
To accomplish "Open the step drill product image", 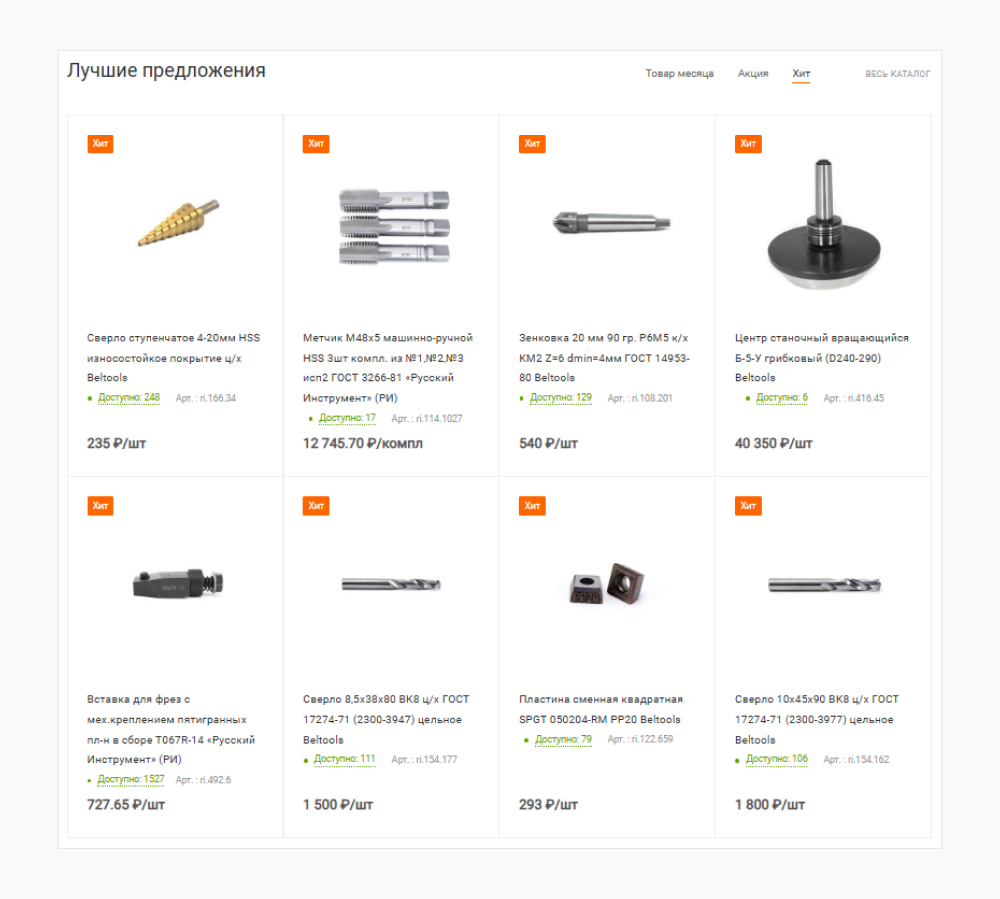I will click(x=179, y=223).
